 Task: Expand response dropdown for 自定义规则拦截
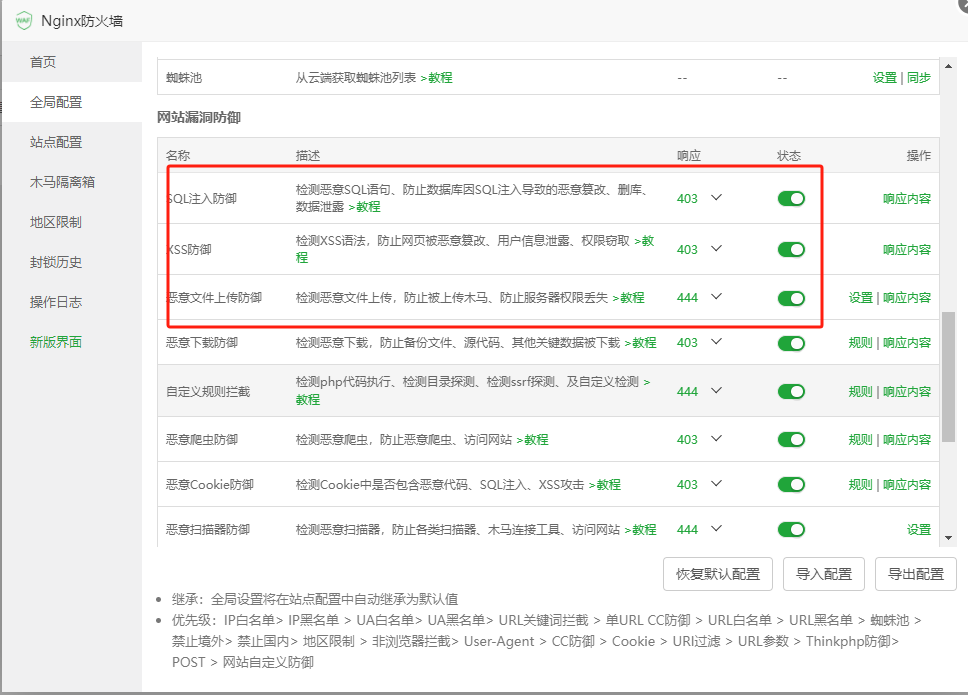715,391
